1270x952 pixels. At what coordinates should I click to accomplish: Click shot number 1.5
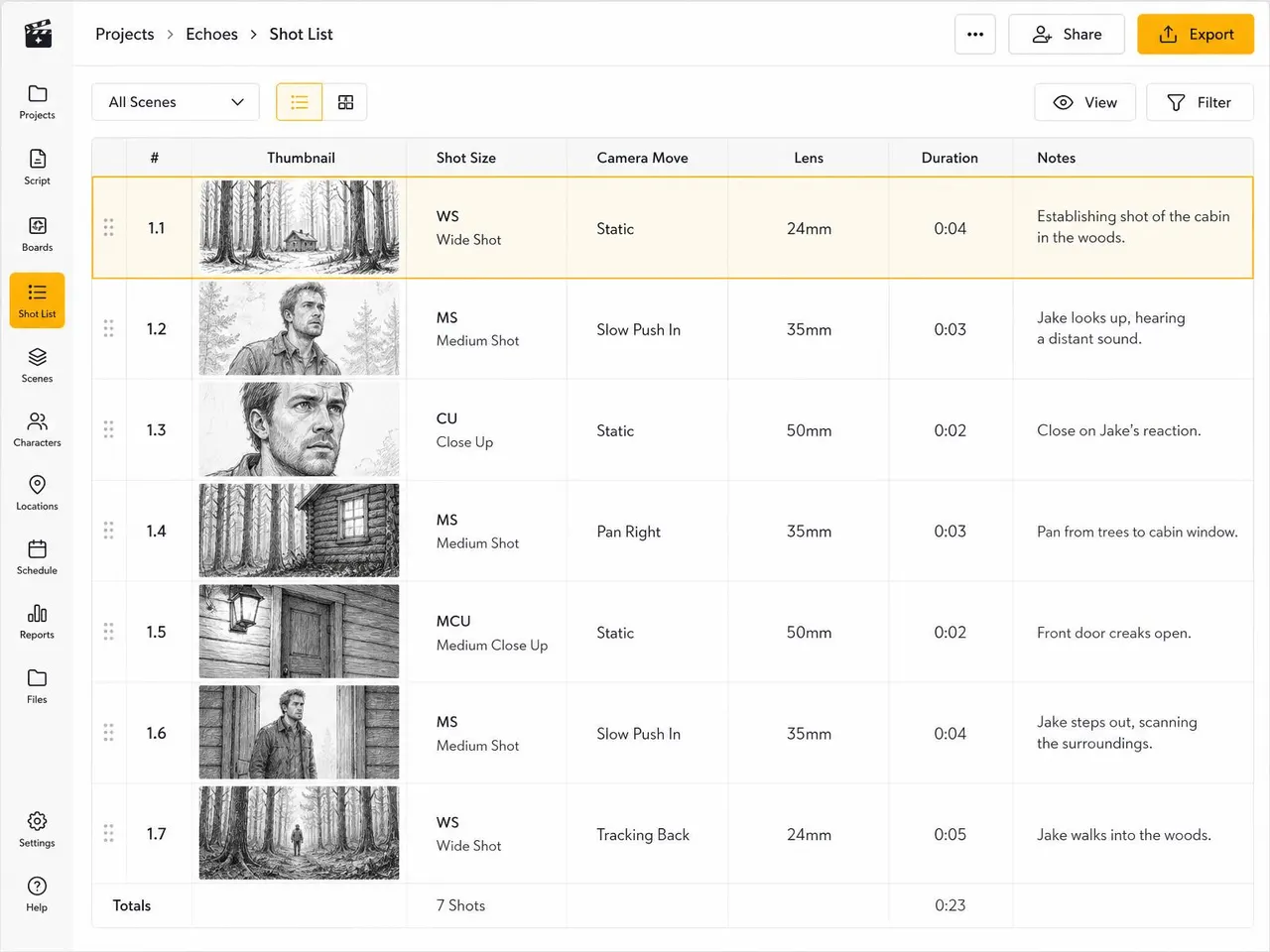pyautogui.click(x=156, y=632)
